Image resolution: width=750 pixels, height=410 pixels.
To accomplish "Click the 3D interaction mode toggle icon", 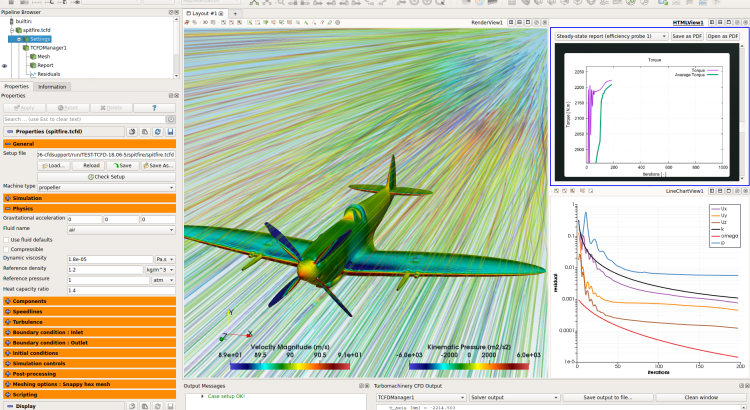I will click(x=205, y=22).
